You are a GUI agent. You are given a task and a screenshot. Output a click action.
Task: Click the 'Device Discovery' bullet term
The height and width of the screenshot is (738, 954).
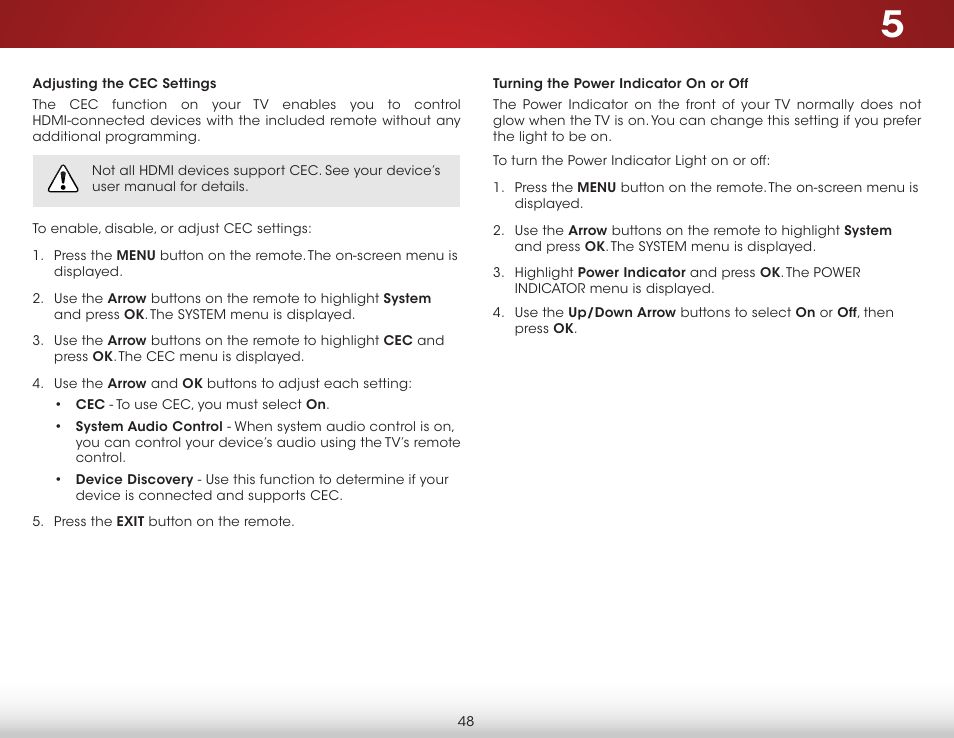[134, 479]
